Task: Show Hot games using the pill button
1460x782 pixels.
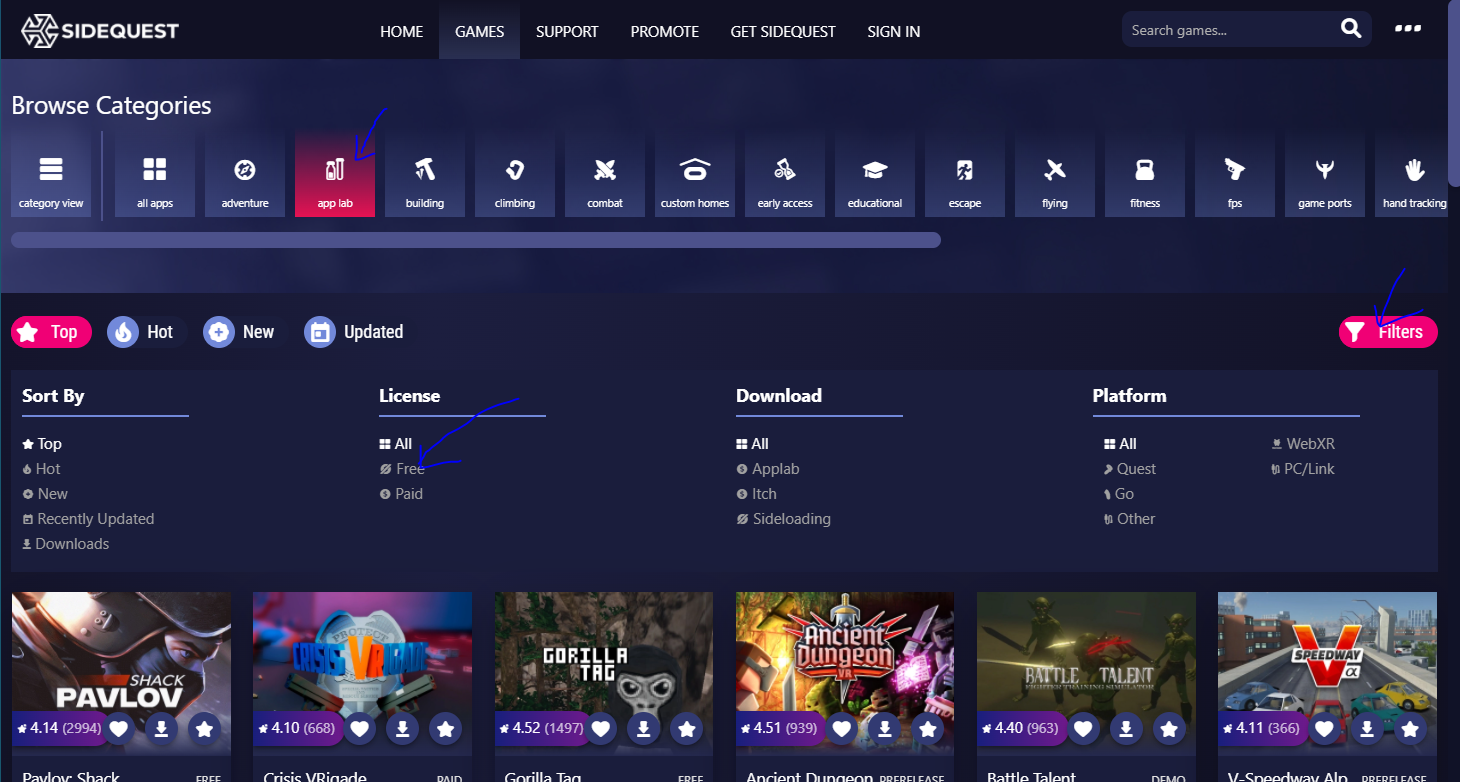Action: tap(147, 332)
